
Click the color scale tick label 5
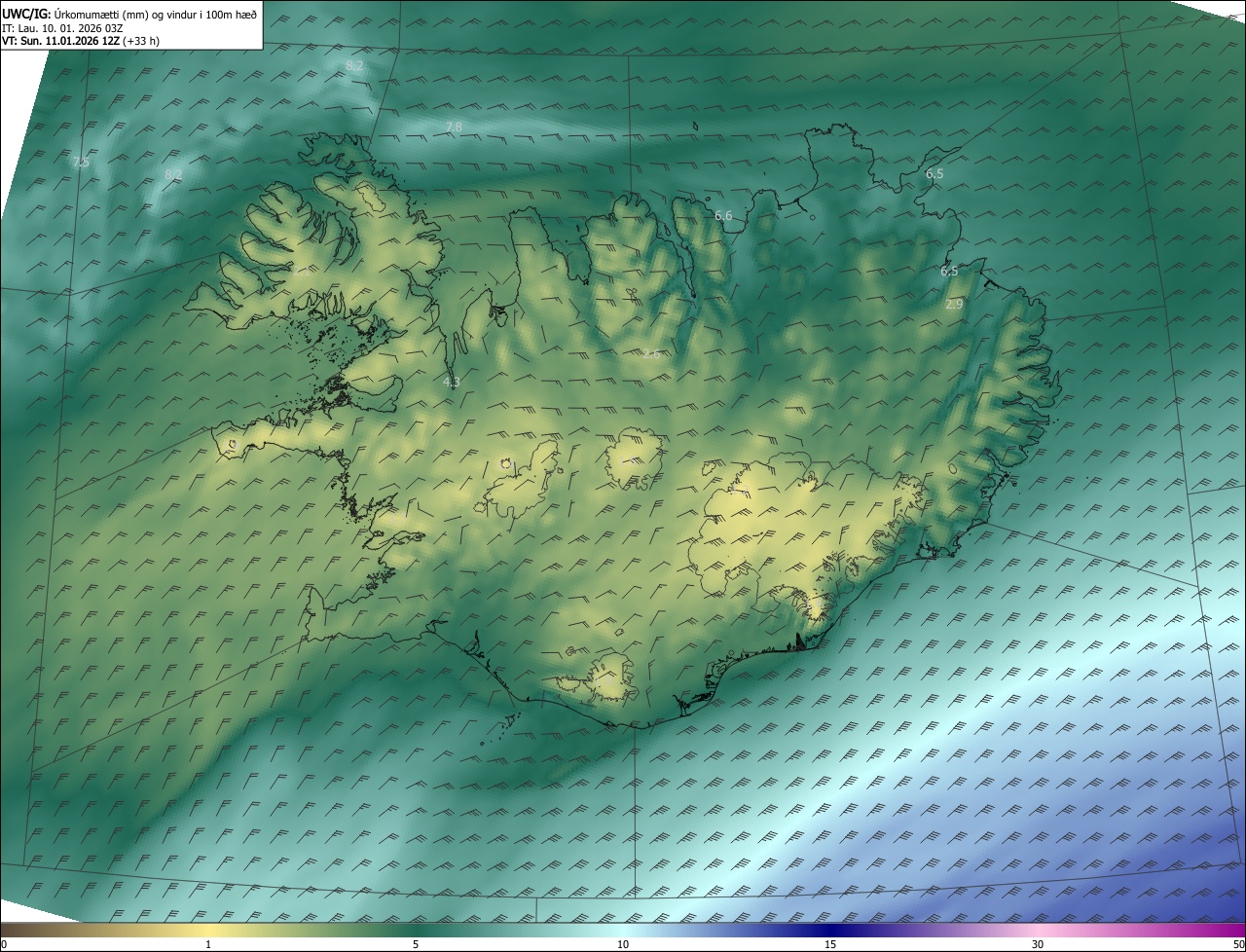(416, 944)
